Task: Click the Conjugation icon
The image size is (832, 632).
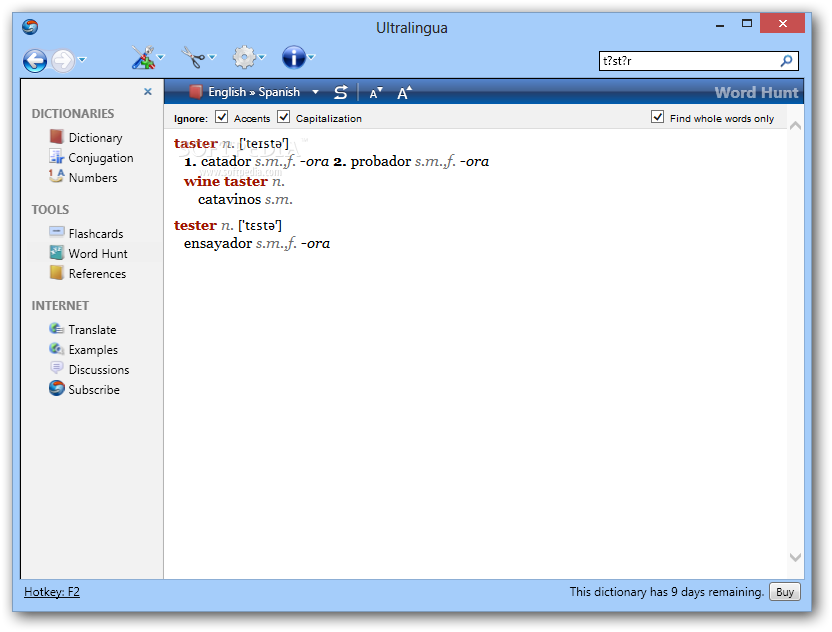Action: pos(56,157)
